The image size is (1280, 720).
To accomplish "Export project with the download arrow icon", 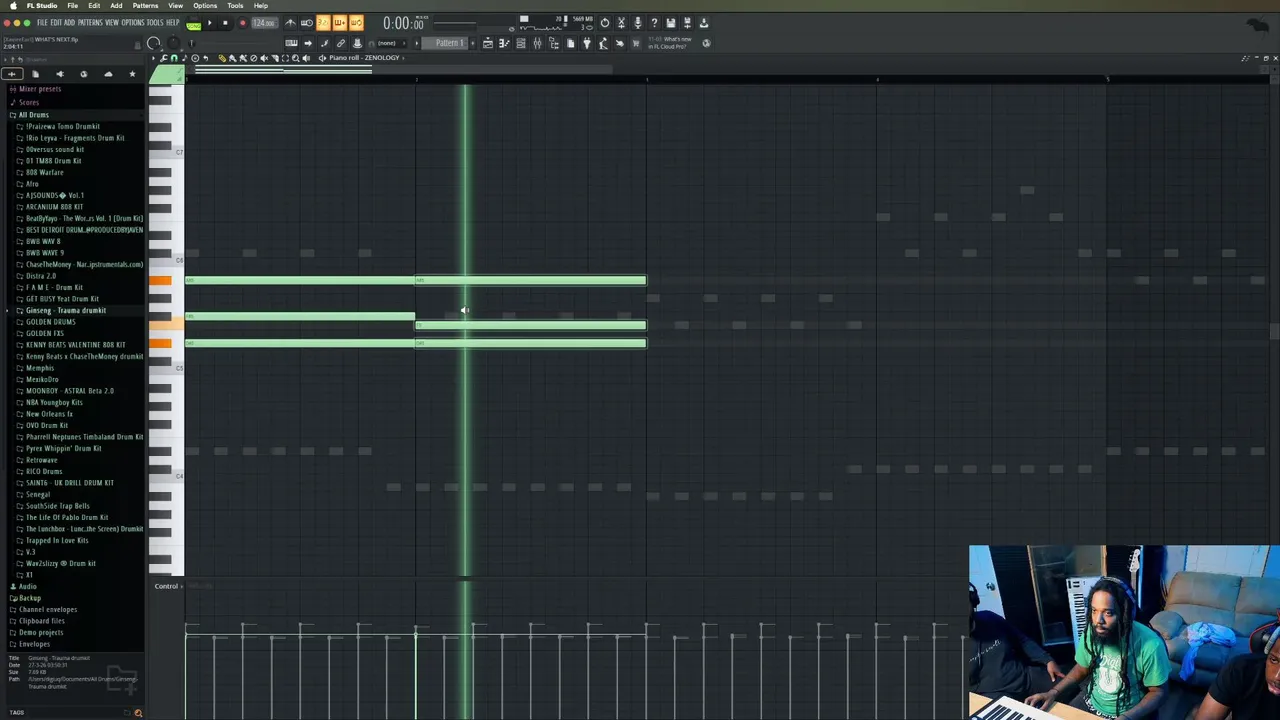I will coord(703,23).
